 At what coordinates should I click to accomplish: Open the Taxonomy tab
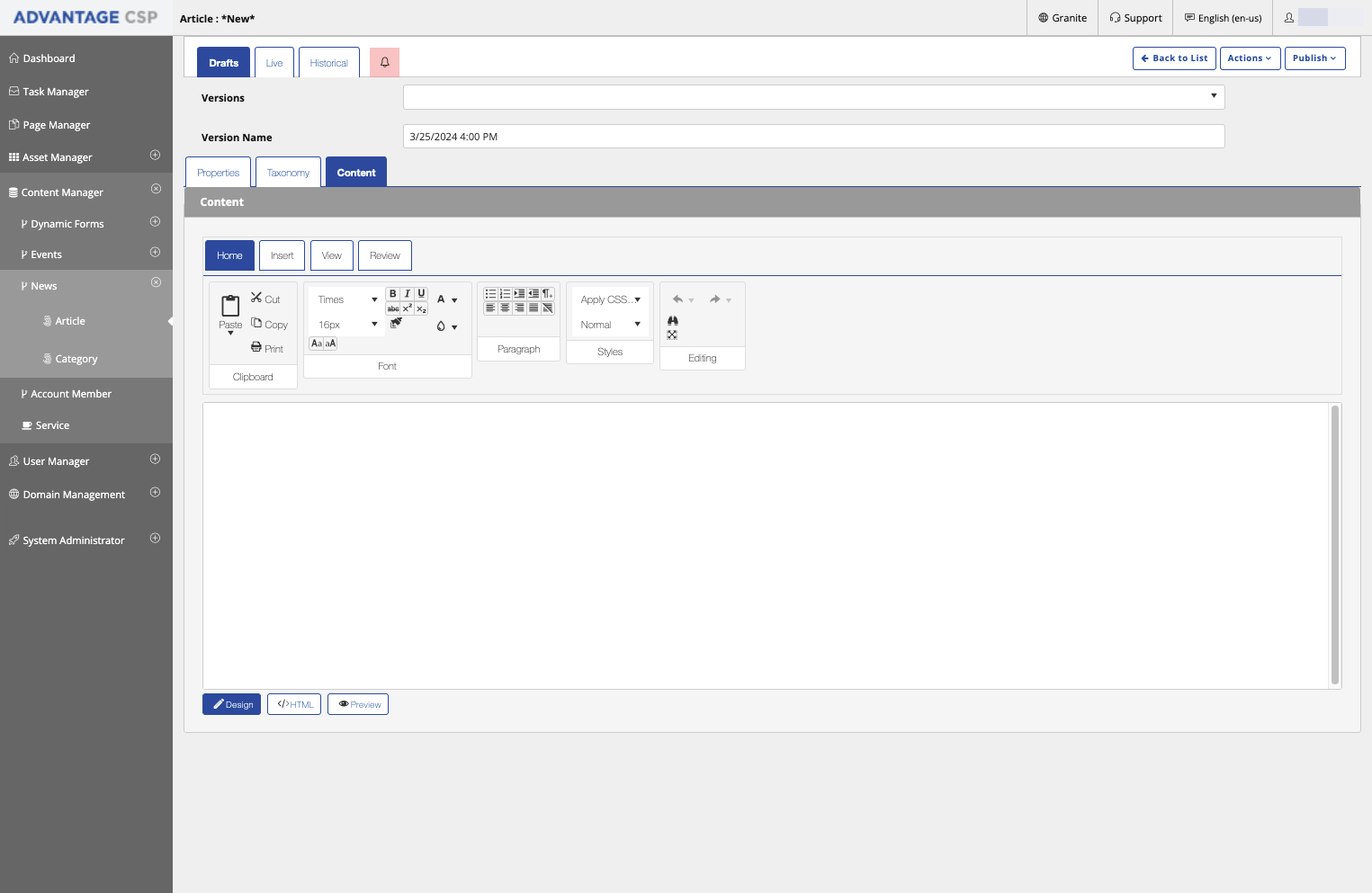click(x=288, y=173)
